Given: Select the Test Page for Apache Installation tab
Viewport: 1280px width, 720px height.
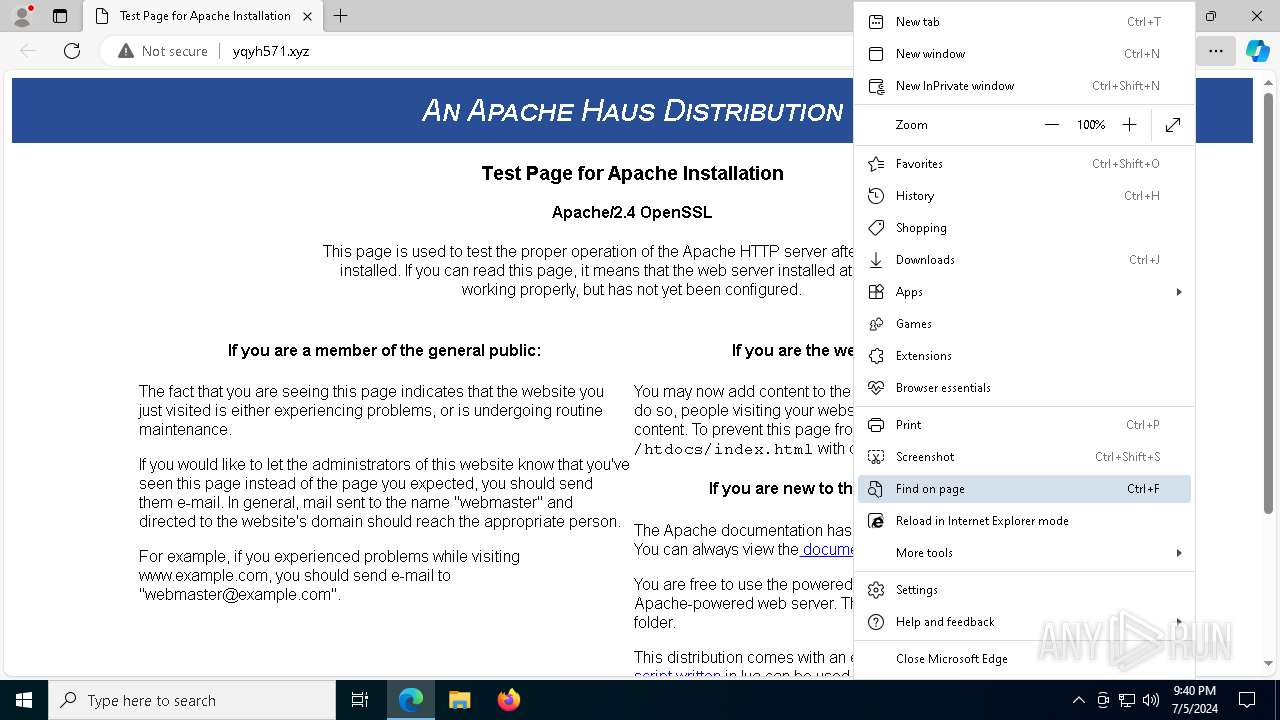Looking at the screenshot, I should coord(205,16).
